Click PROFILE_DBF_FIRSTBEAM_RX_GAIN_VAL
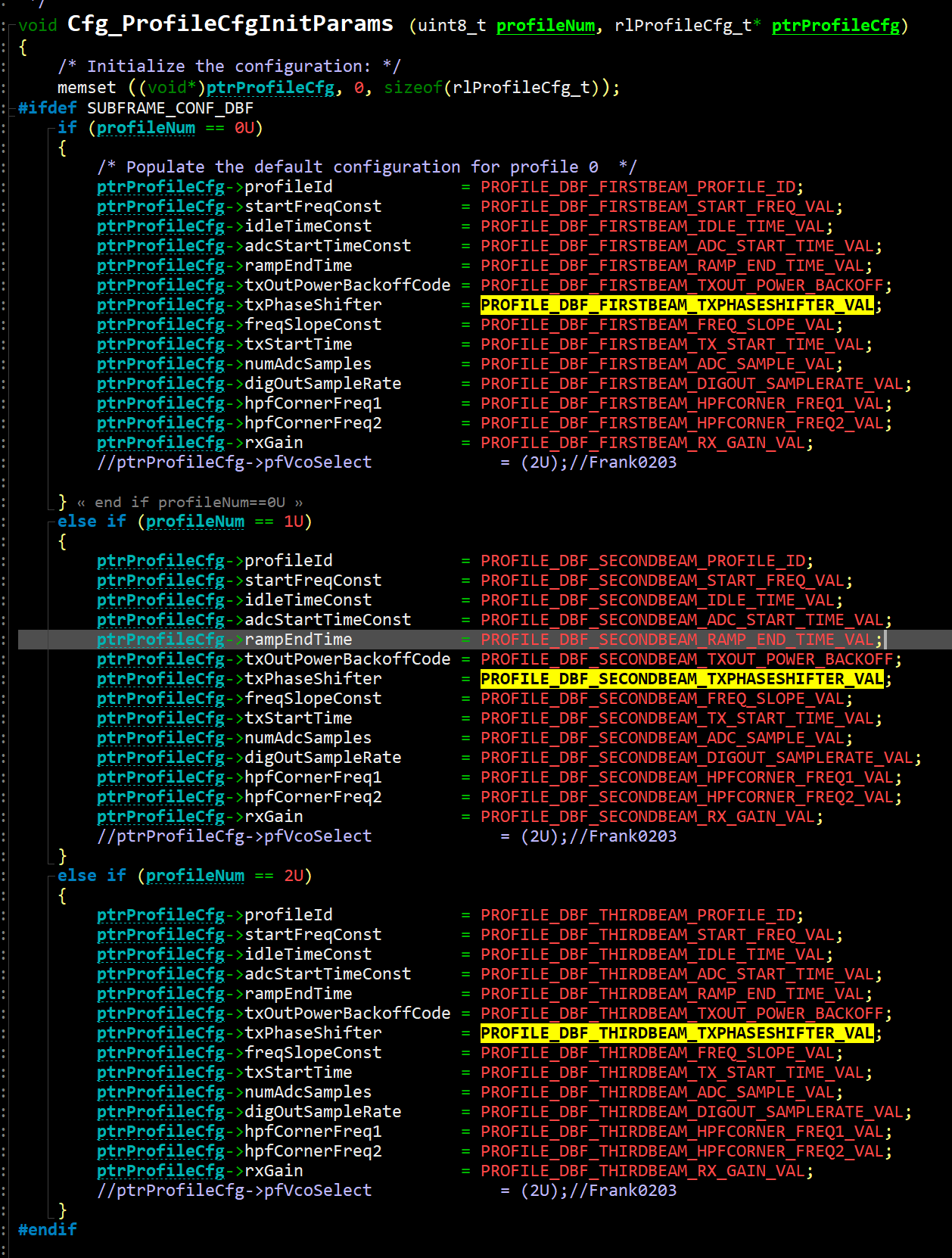Viewport: 952px width, 1258px height. click(643, 443)
